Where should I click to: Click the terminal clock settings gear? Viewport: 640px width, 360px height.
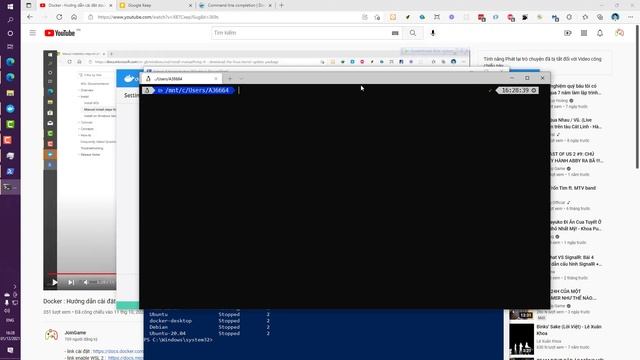point(533,90)
